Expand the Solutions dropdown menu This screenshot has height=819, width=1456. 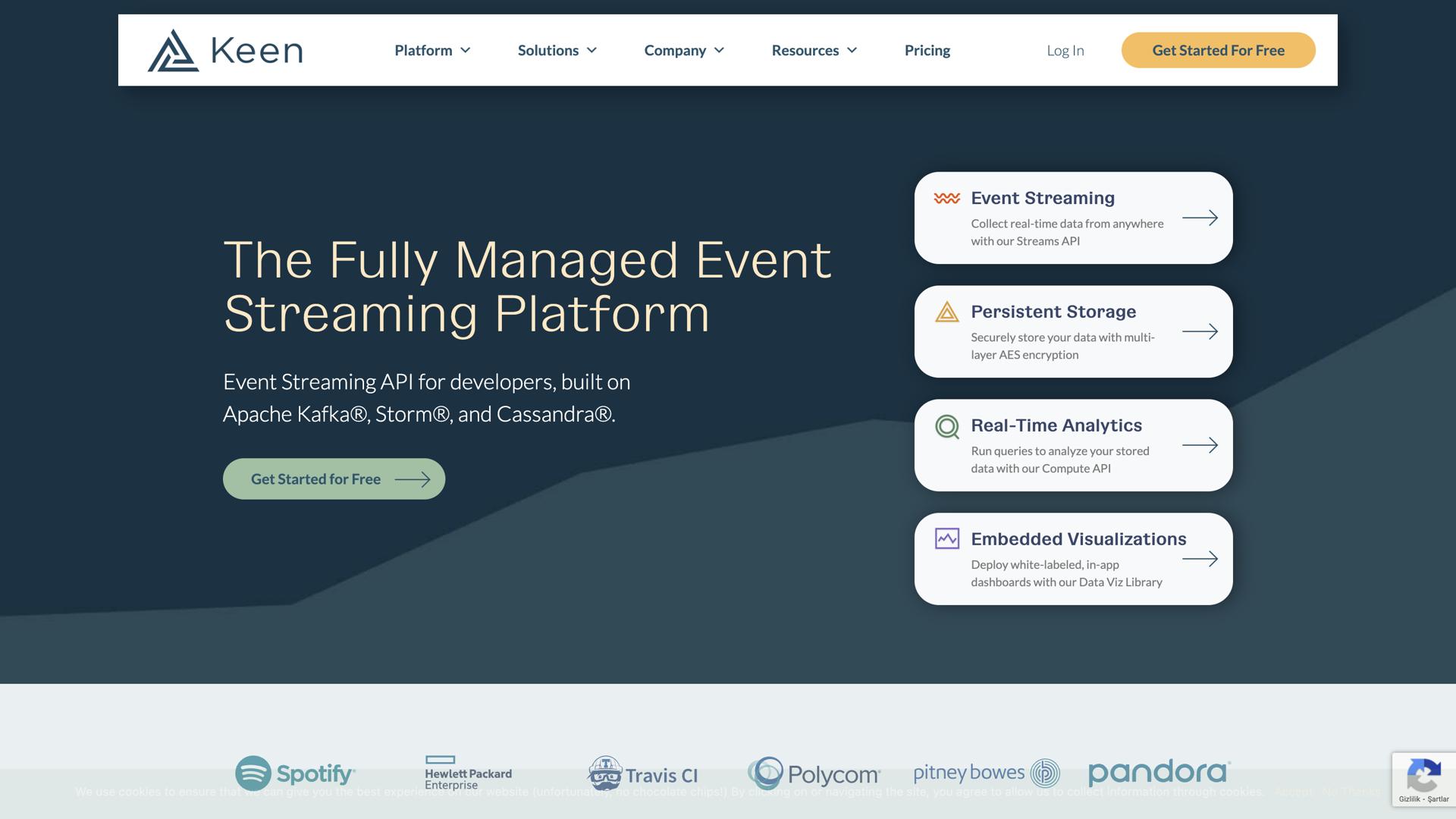[557, 51]
